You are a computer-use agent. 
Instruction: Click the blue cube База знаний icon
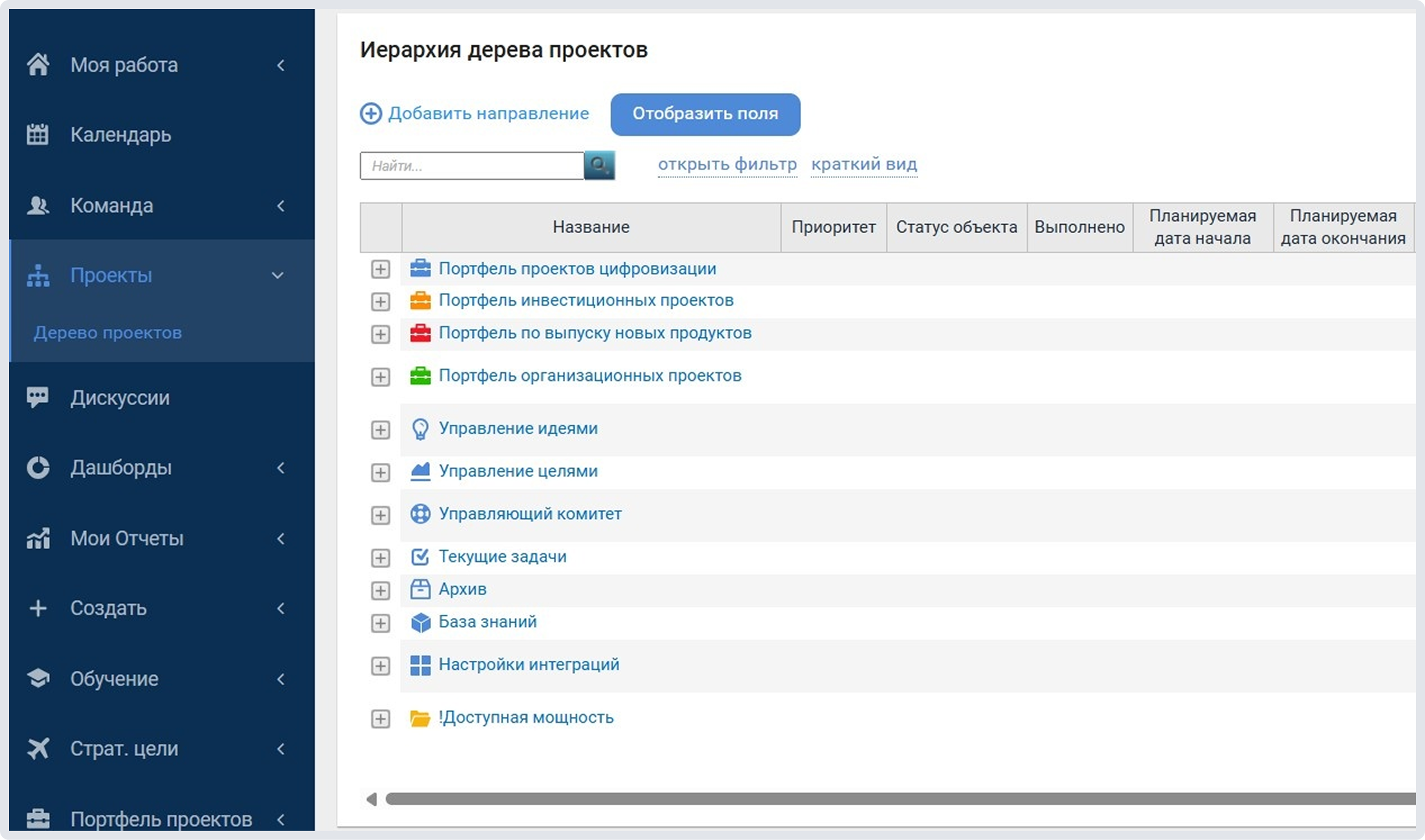420,623
